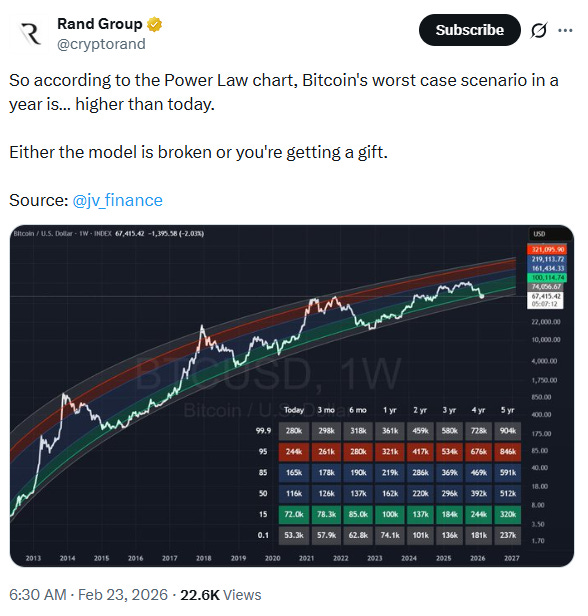Viewport: 588px width, 616px height.
Task: Click the red 244k cell in table
Action: point(294,452)
